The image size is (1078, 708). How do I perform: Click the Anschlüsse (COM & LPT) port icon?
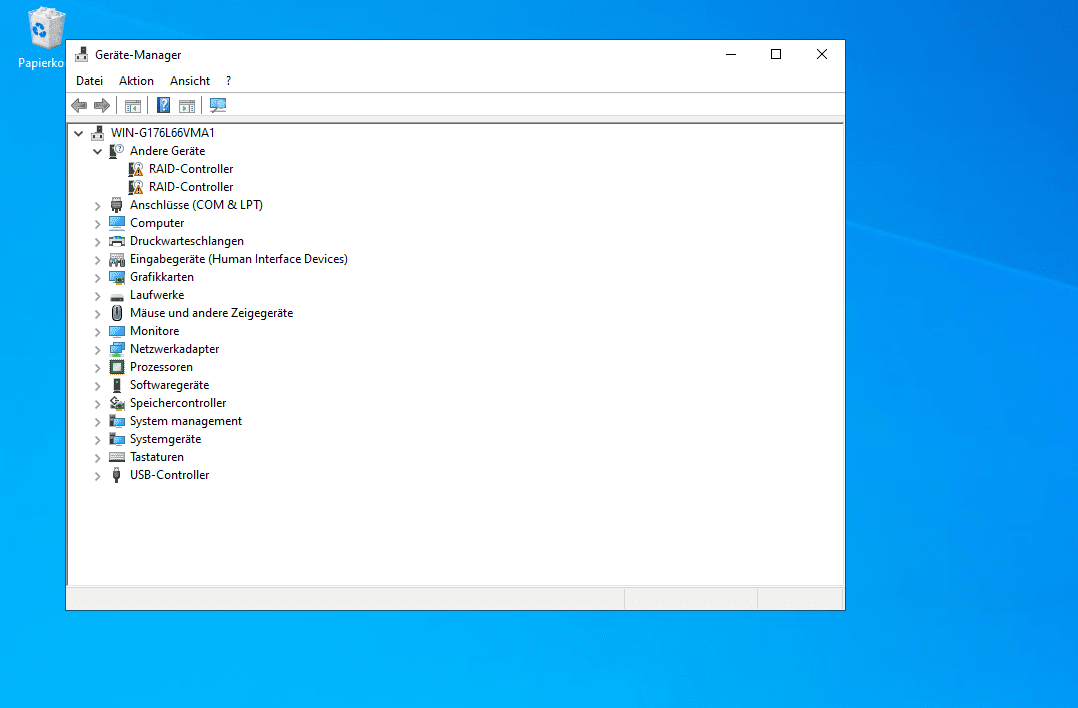[117, 205]
